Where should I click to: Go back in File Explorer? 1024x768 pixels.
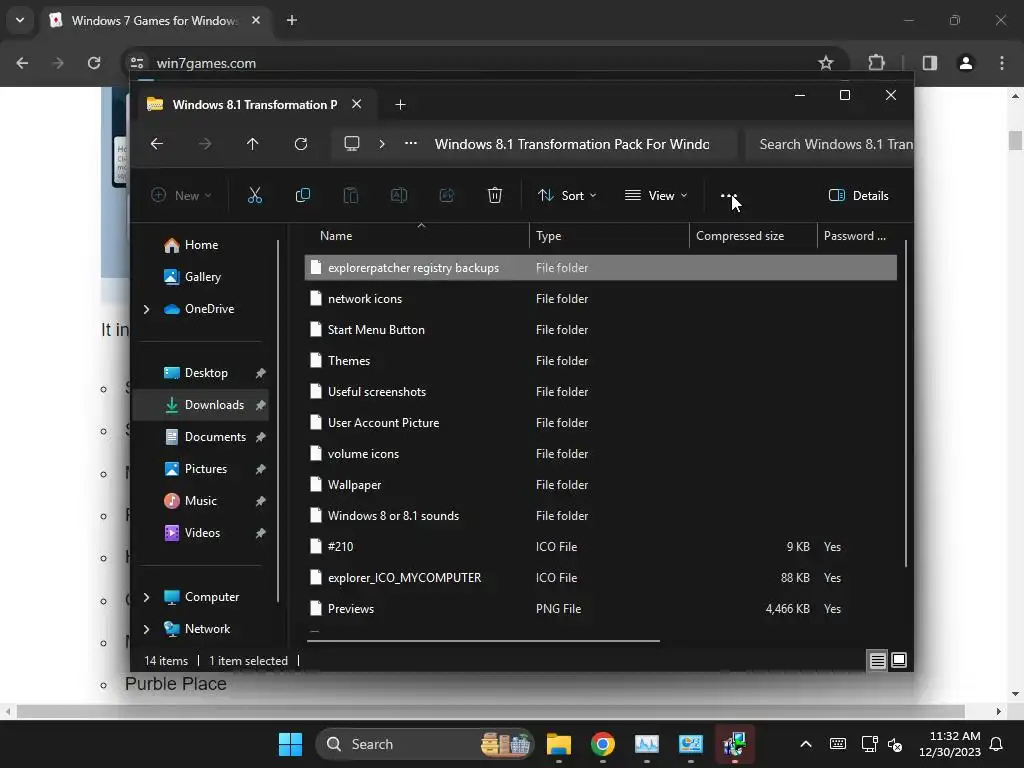pyautogui.click(x=157, y=144)
